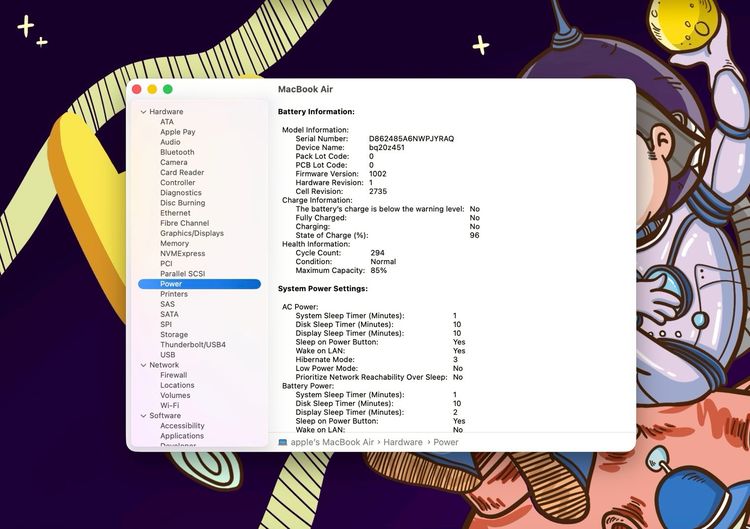Select Firewall under Network
Viewport: 750px width, 529px height.
pyautogui.click(x=174, y=375)
